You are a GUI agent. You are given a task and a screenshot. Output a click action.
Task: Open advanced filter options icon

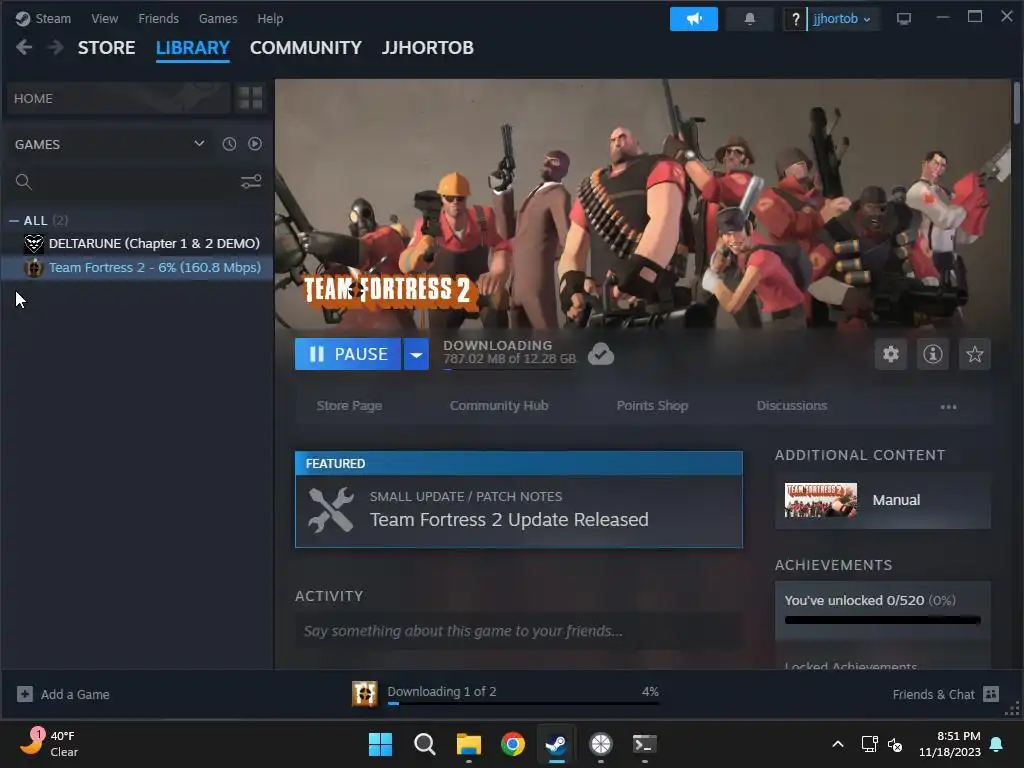[x=251, y=182]
